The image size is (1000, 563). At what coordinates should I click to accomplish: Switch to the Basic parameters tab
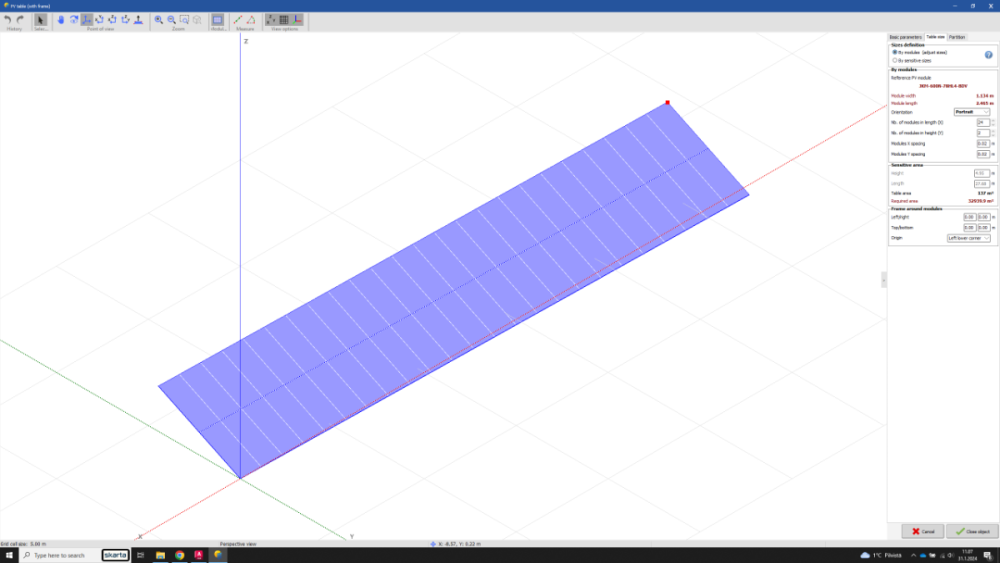coord(906,37)
